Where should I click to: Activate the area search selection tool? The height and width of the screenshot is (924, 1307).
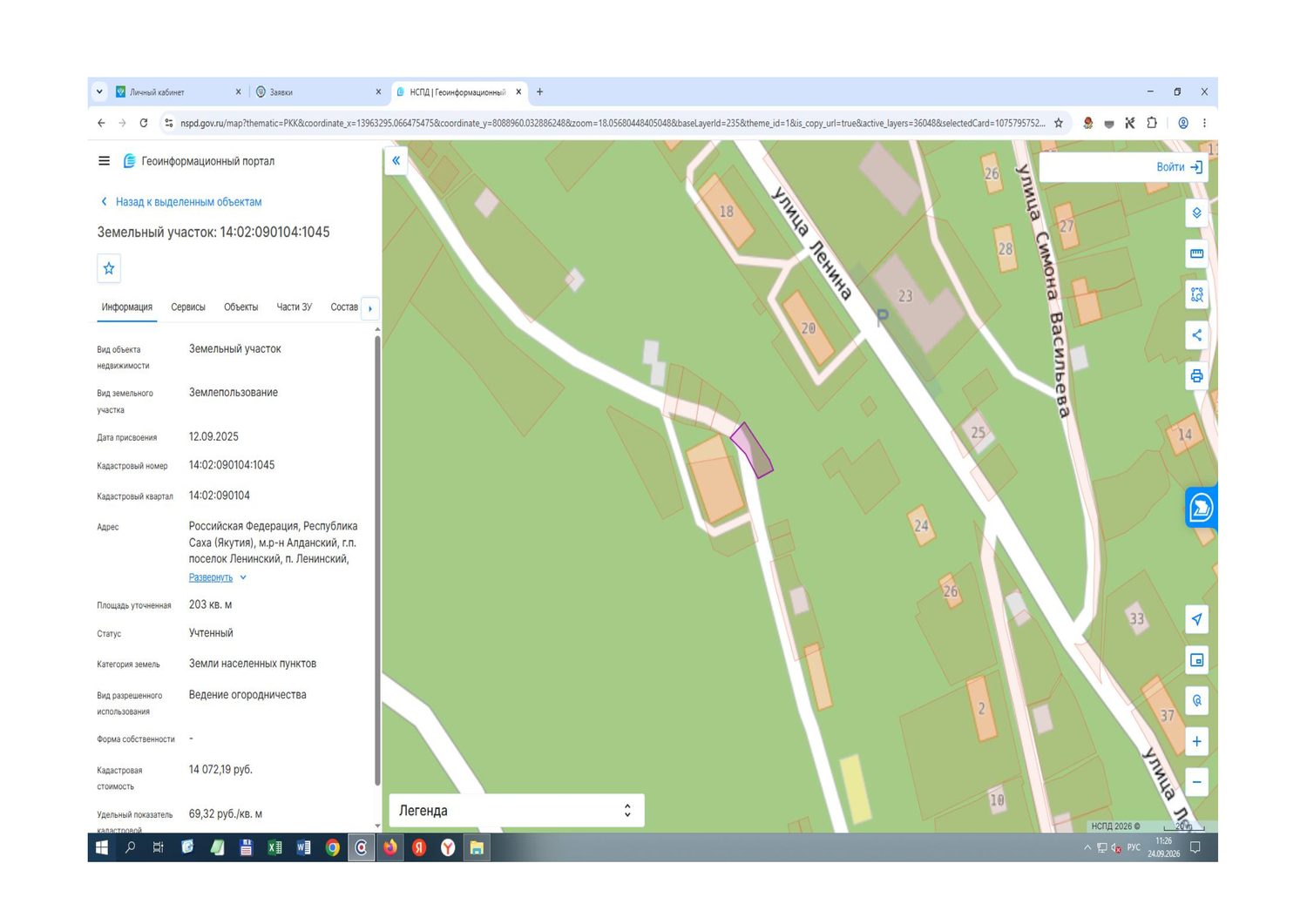click(1196, 294)
